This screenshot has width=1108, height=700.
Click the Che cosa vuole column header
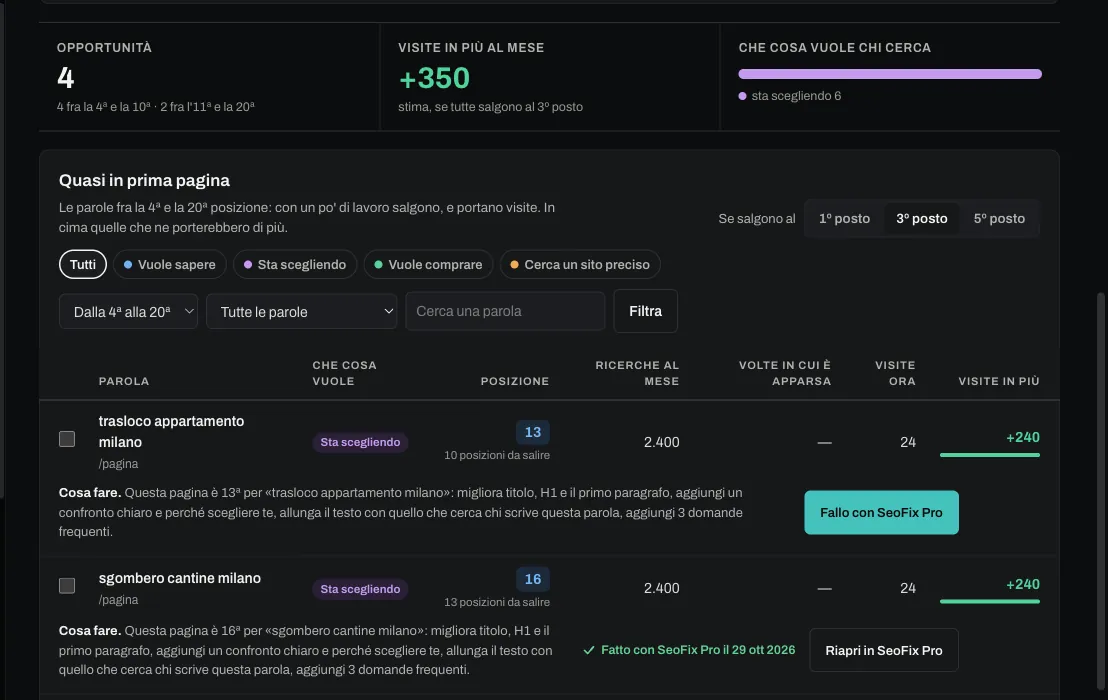coord(344,373)
